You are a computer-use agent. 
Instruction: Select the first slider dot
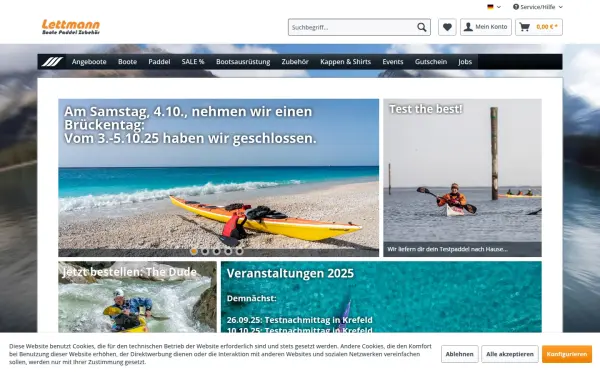click(194, 251)
